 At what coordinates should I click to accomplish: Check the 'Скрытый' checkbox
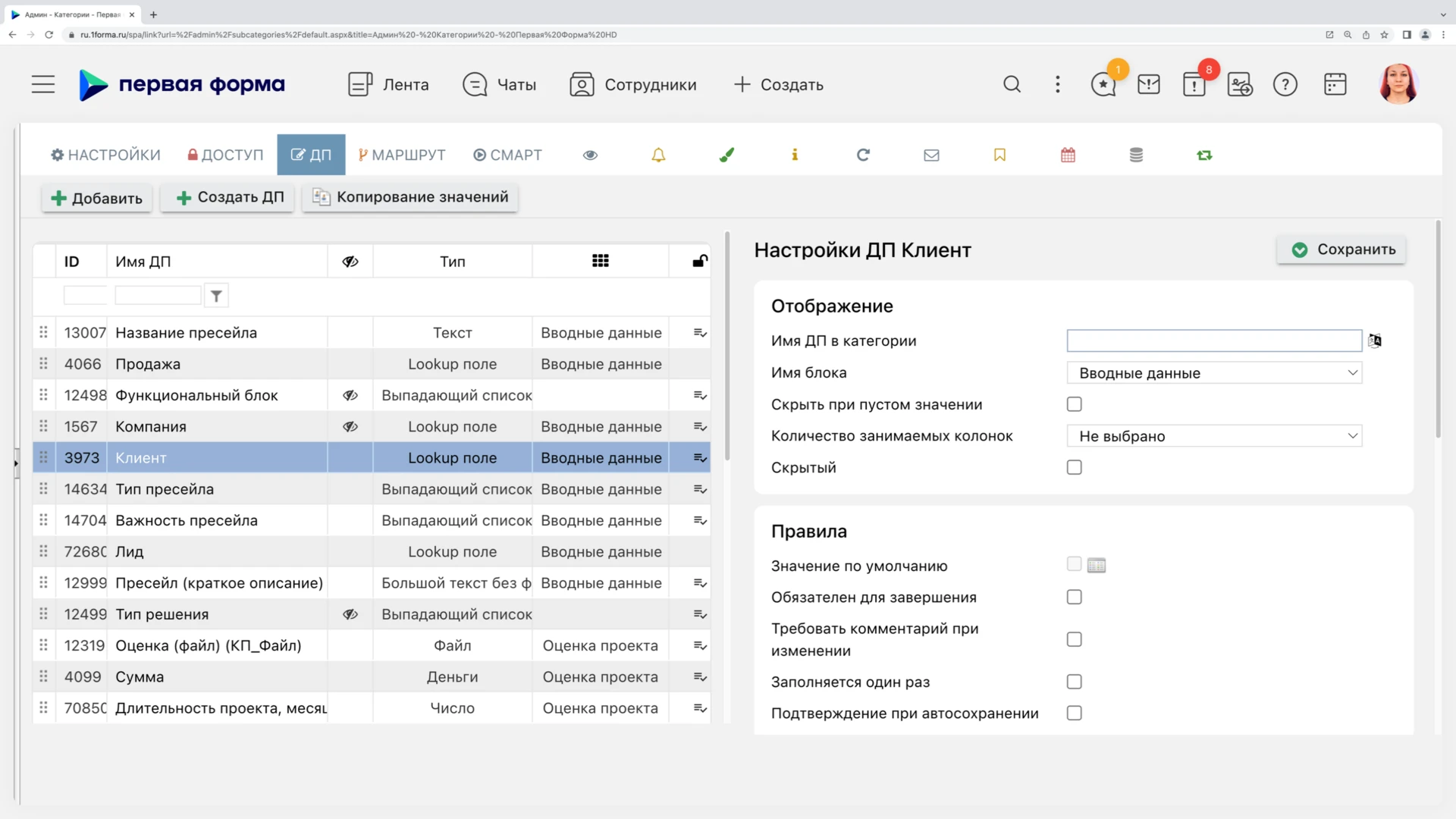pos(1074,467)
